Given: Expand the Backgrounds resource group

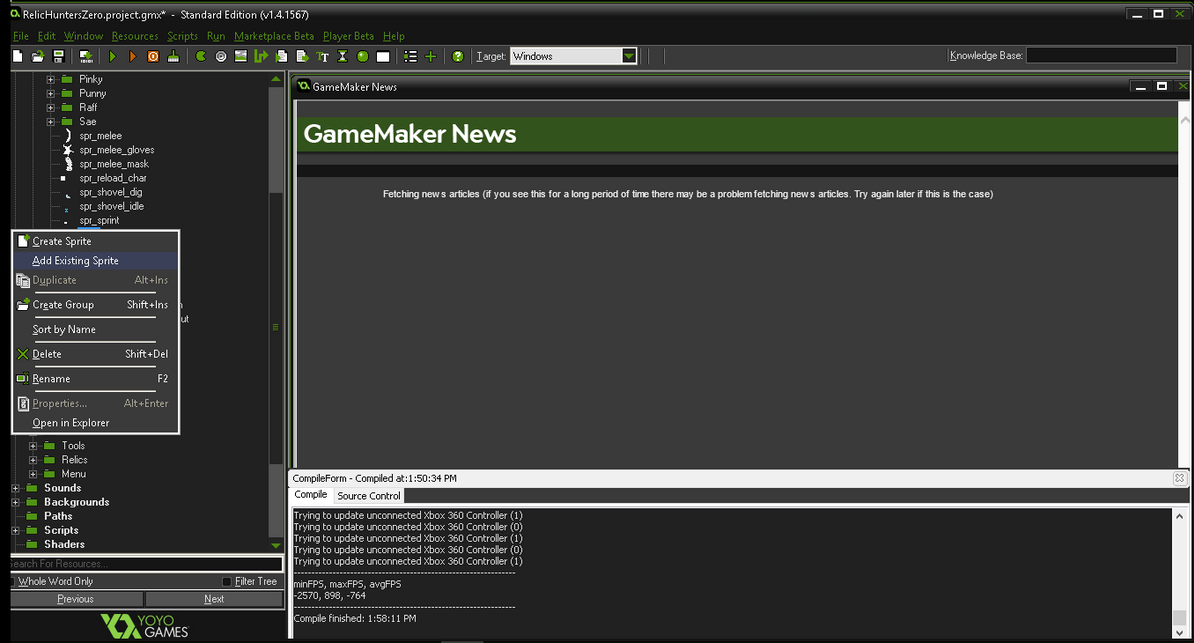Looking at the screenshot, I should (15, 502).
